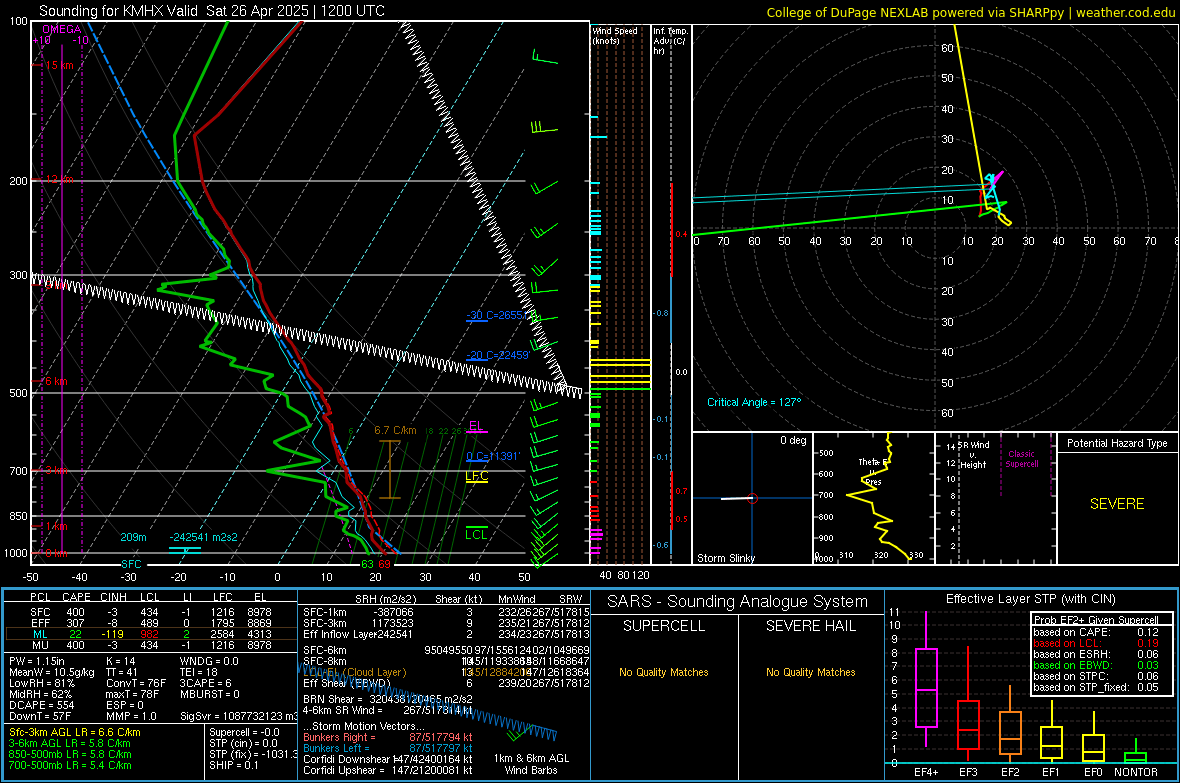
Task: Click the PW = 1.15in value
Action: point(37,661)
